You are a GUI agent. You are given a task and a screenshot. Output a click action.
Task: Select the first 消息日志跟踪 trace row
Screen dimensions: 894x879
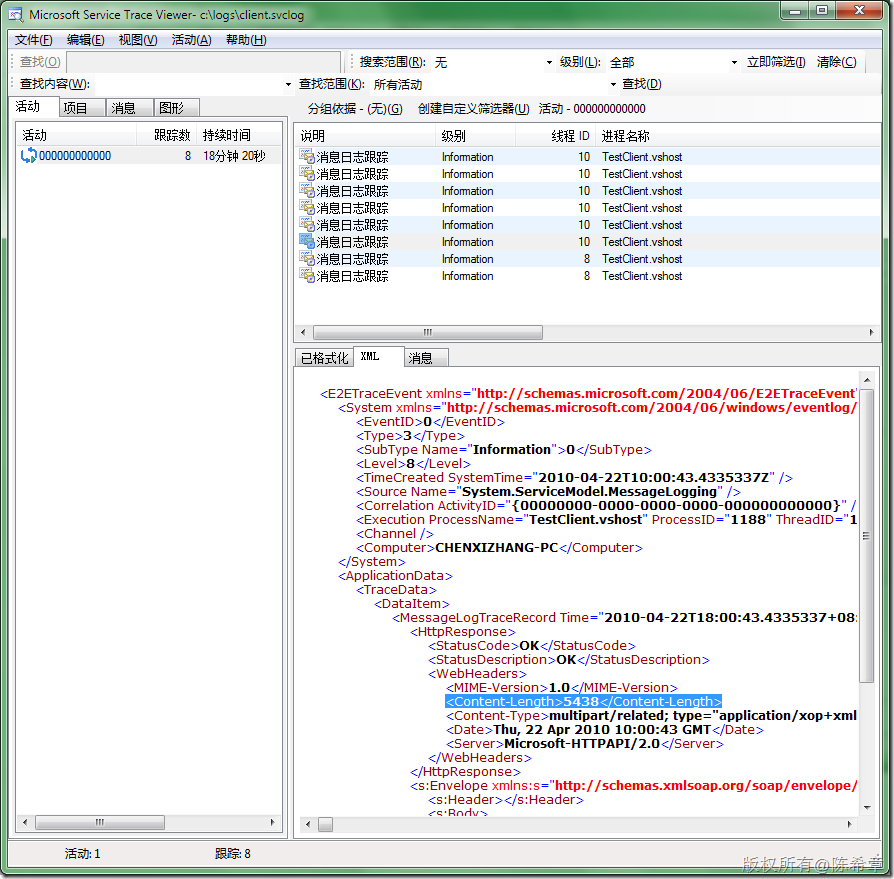[588, 157]
